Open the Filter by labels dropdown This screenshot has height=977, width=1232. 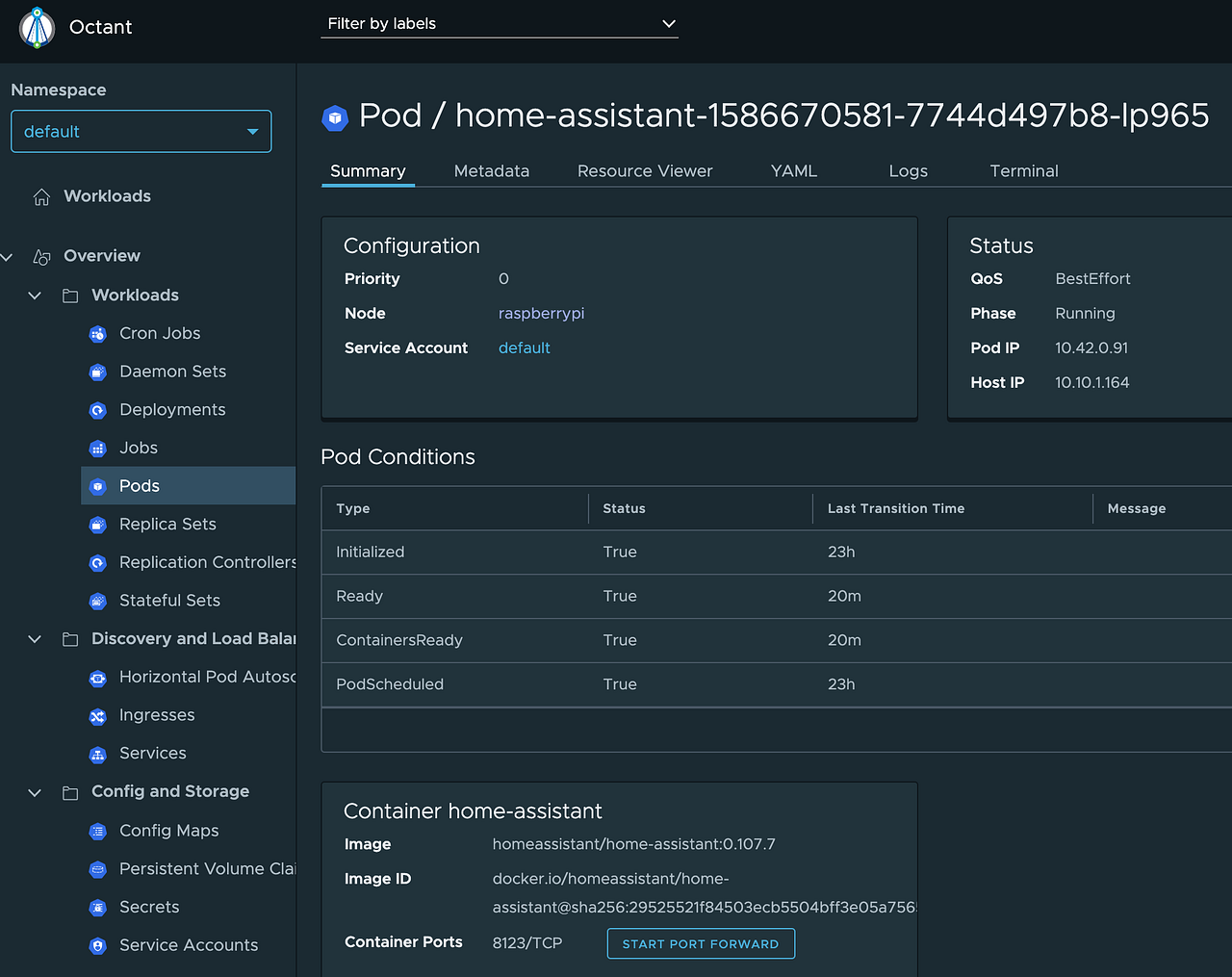(500, 23)
